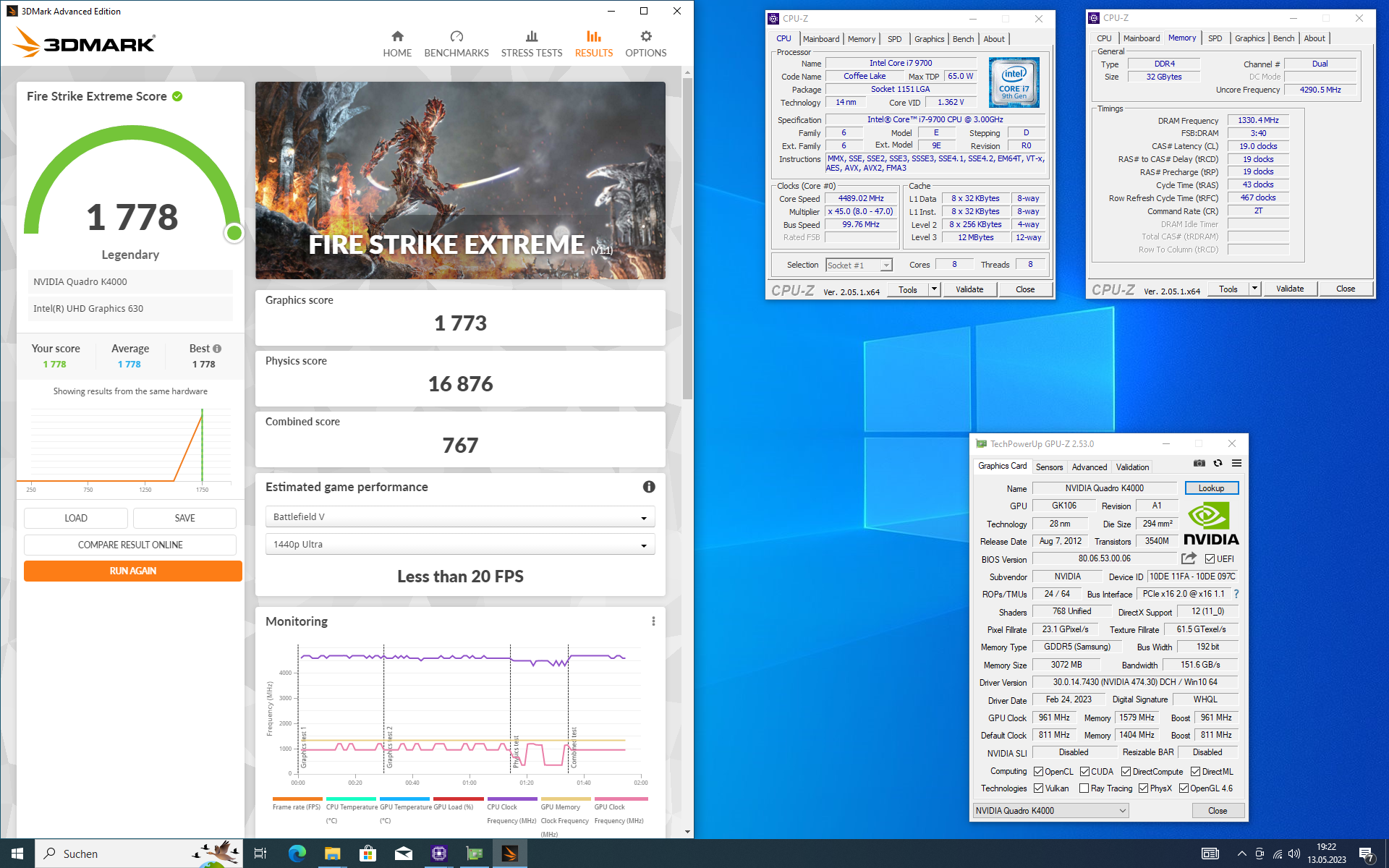Click the bus interface question mark
Image resolution: width=1389 pixels, height=868 pixels.
1236,594
